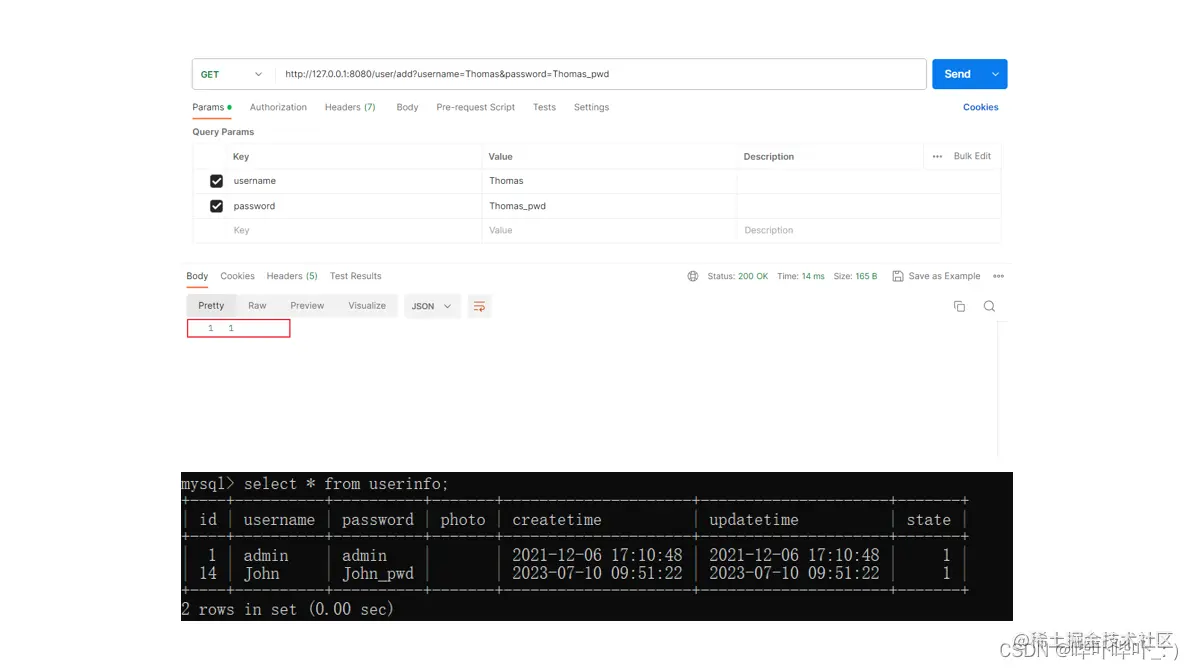Open the GET method dropdown

[x=231, y=75]
